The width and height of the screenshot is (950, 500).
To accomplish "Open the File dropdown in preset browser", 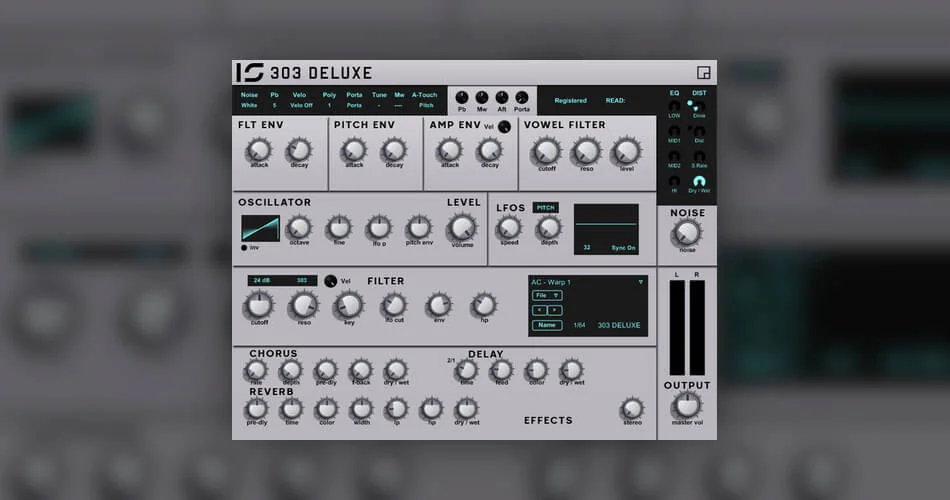I will click(x=547, y=295).
